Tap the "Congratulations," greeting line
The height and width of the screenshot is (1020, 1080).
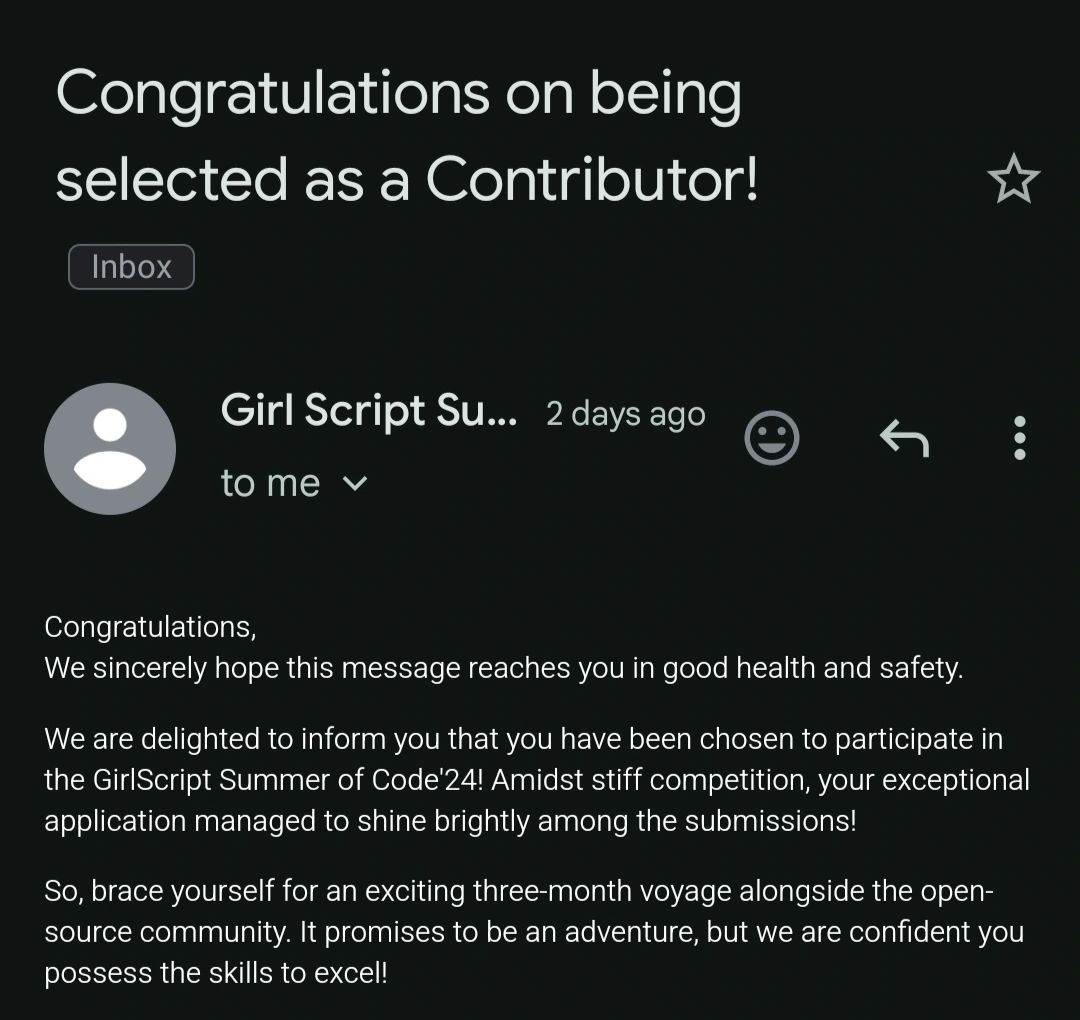point(150,627)
